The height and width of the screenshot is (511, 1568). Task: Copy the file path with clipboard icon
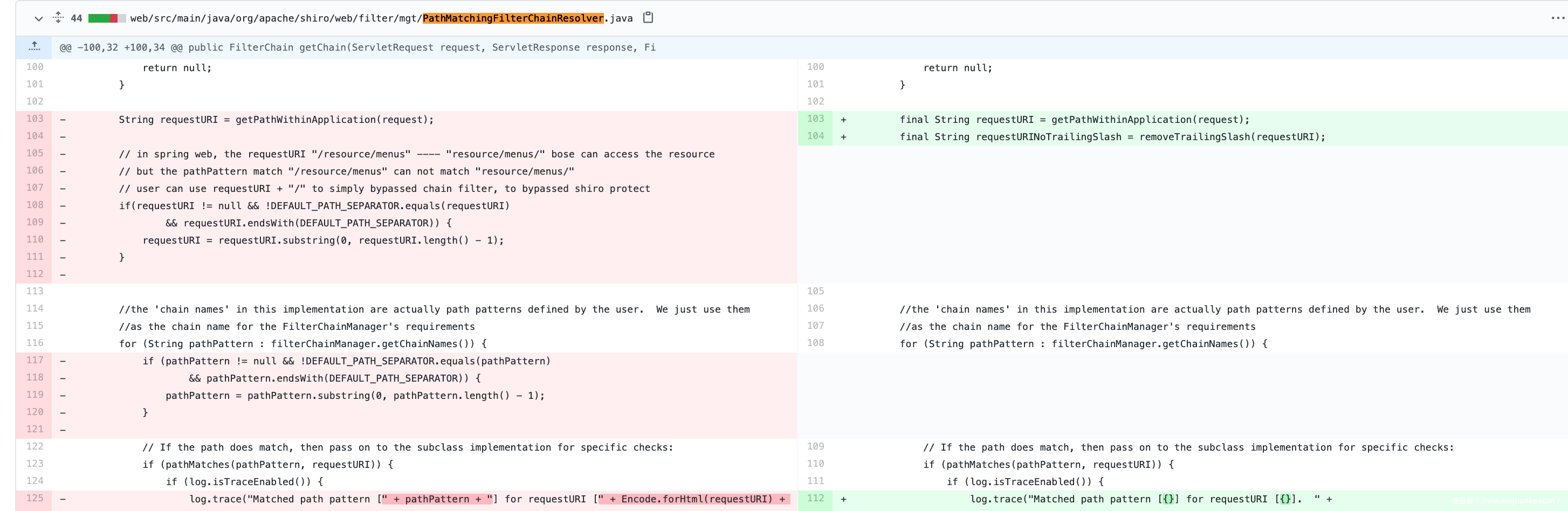point(648,18)
